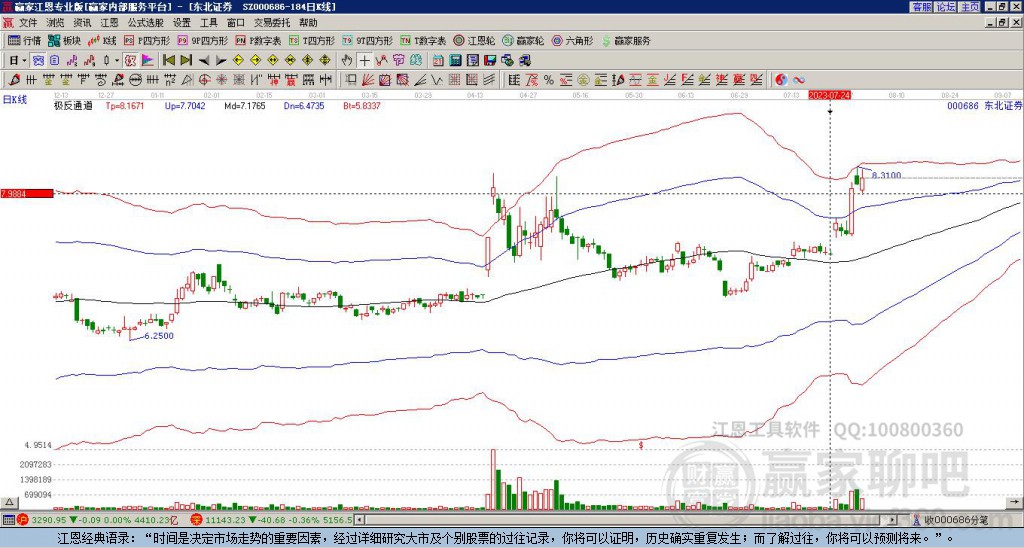The image size is (1024, 548).
Task: Click the 7.9884 red price tag
Action: point(27,194)
